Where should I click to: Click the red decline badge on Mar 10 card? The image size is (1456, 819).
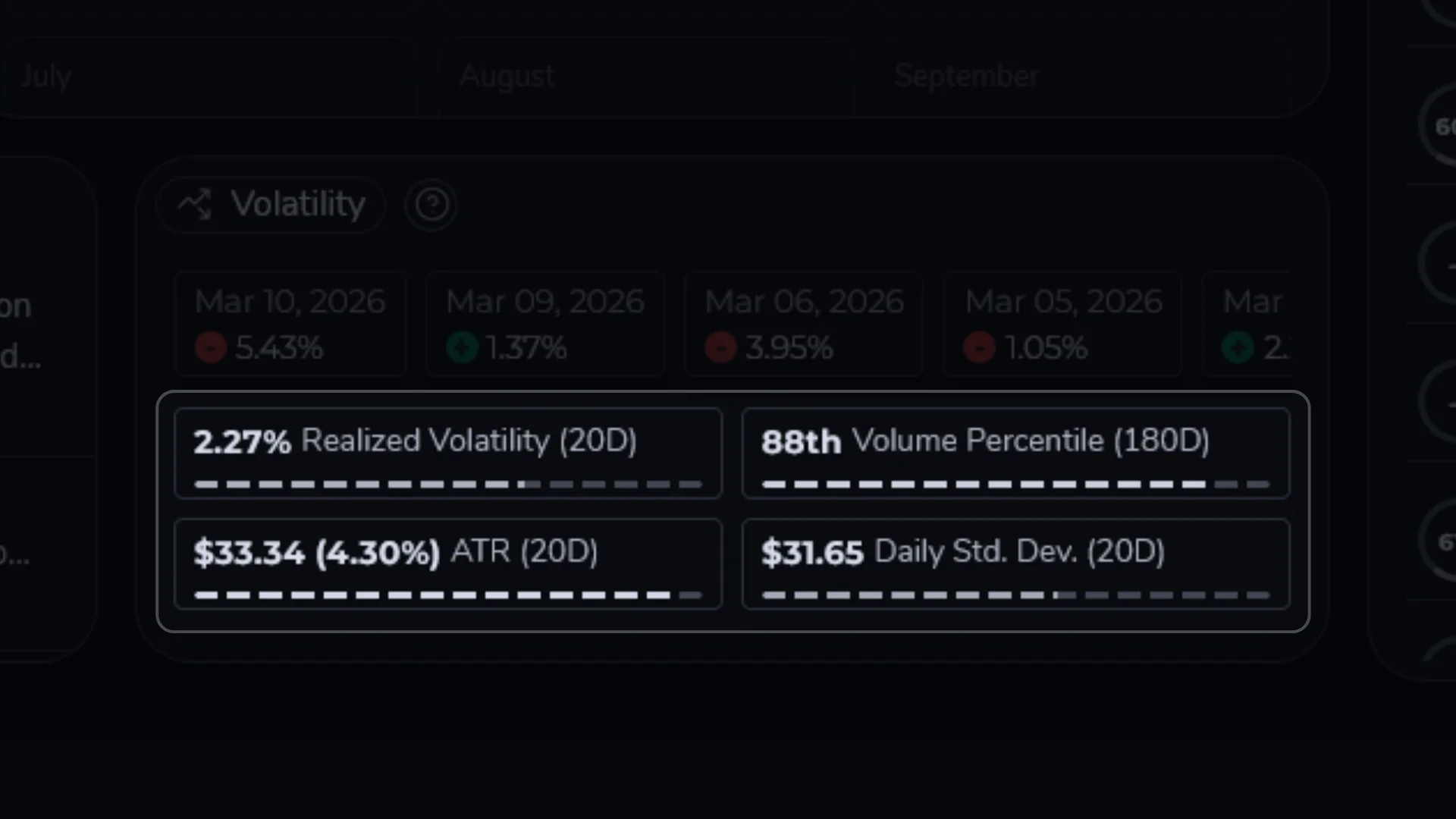(211, 348)
